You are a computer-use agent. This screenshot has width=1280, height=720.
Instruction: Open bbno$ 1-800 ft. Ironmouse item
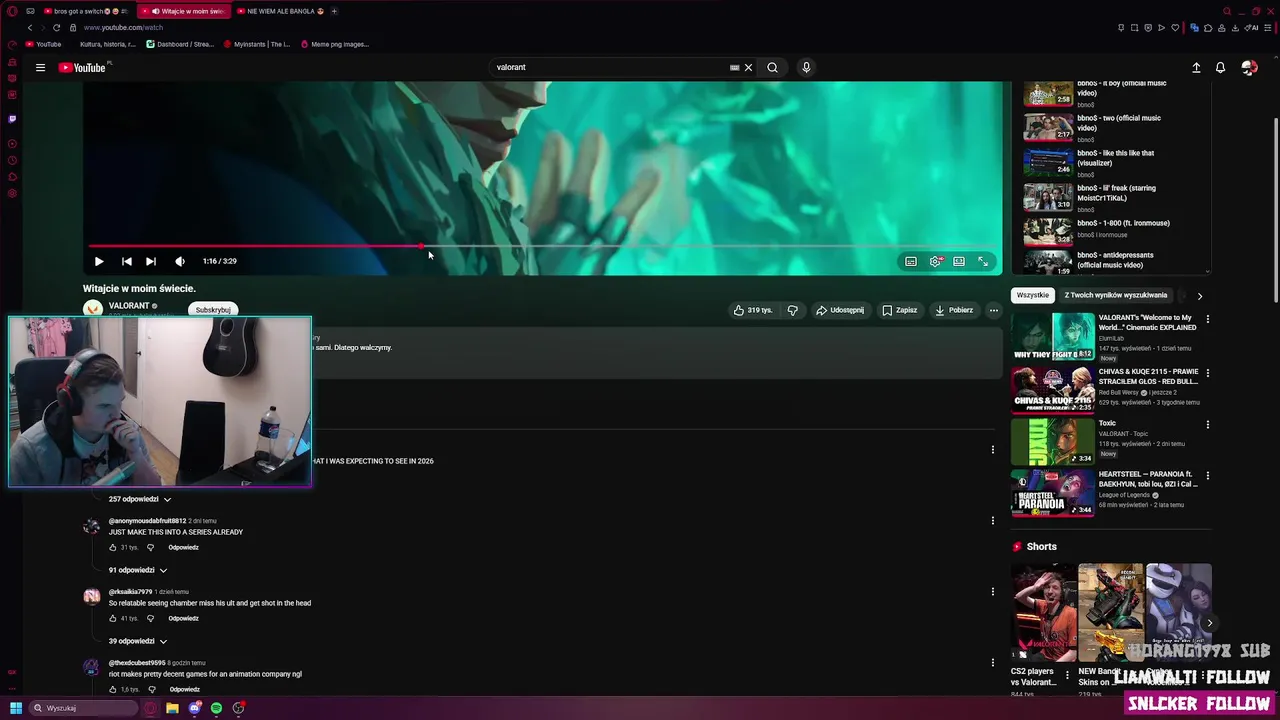[x=1114, y=230]
